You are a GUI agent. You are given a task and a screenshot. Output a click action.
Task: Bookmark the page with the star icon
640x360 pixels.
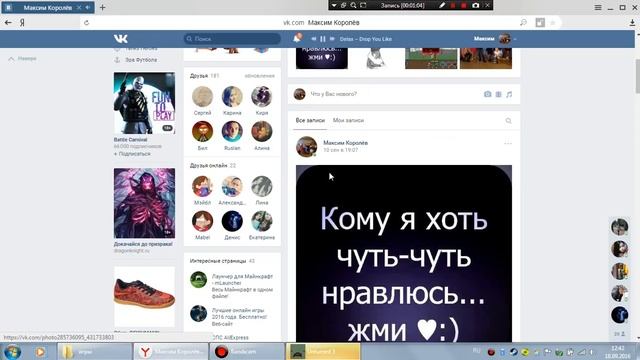coord(553,23)
